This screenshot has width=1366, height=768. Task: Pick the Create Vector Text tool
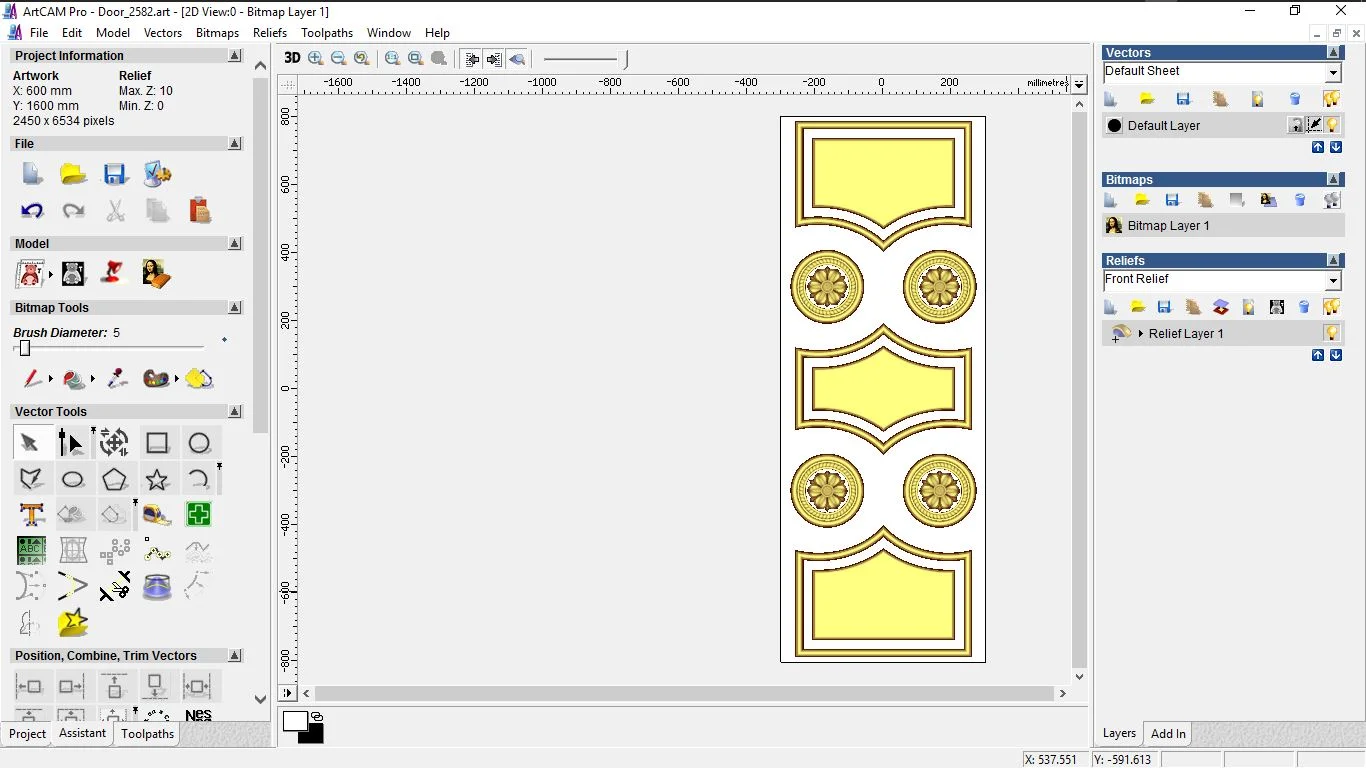coord(31,515)
